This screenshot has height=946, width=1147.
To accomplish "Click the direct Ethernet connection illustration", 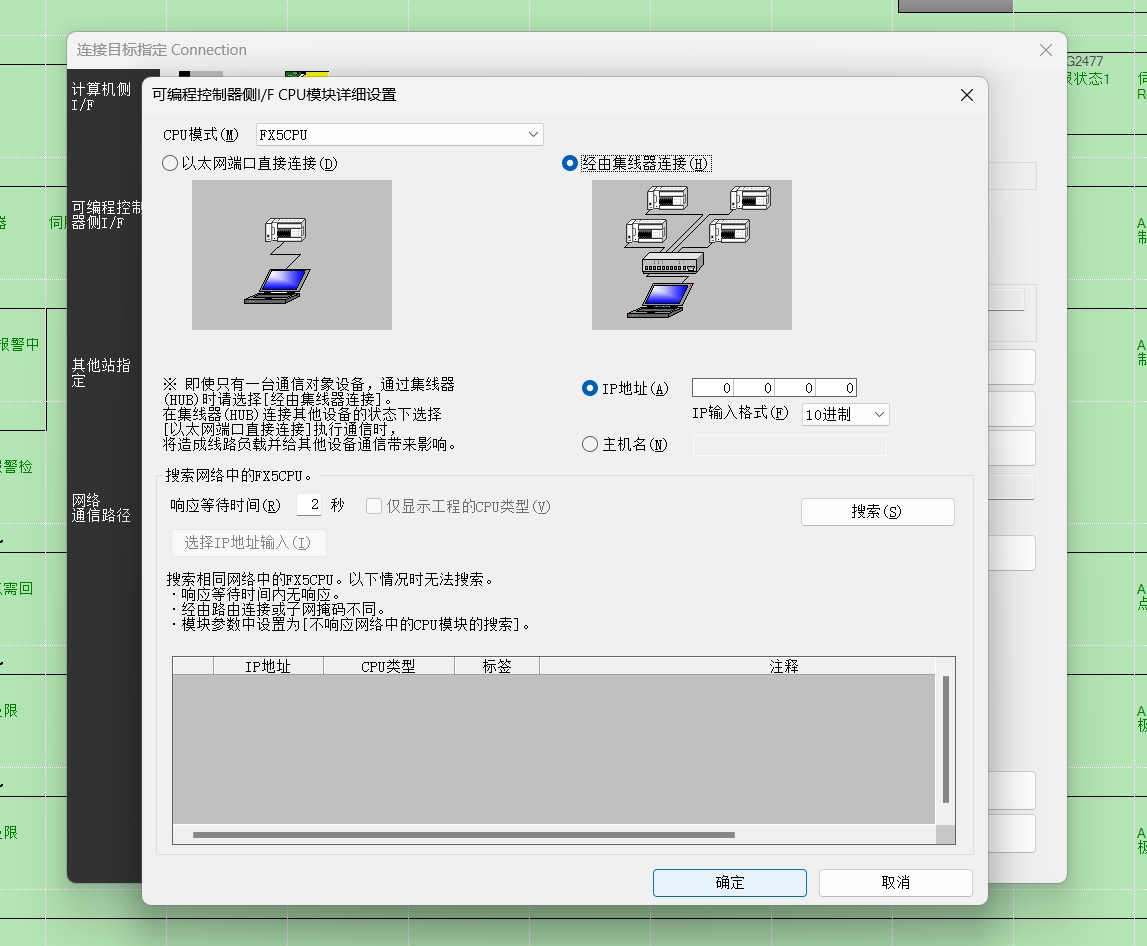I will tap(291, 255).
